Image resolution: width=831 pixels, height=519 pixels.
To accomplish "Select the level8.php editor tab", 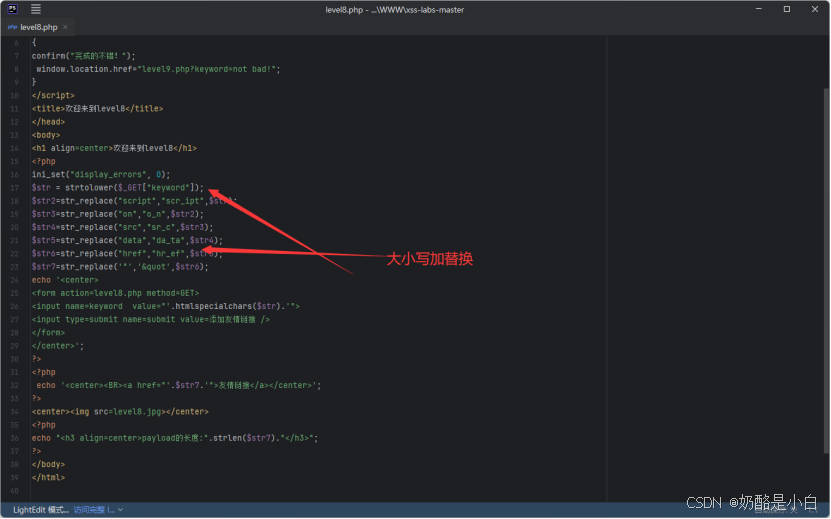I will tap(38, 27).
